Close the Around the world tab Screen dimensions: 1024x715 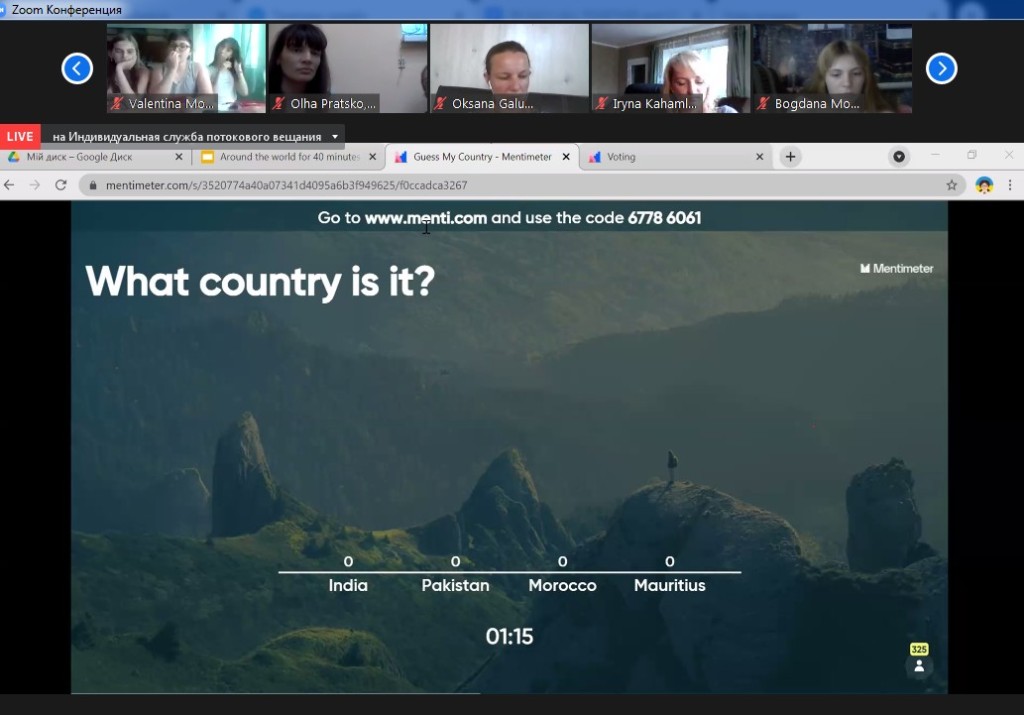(x=372, y=157)
